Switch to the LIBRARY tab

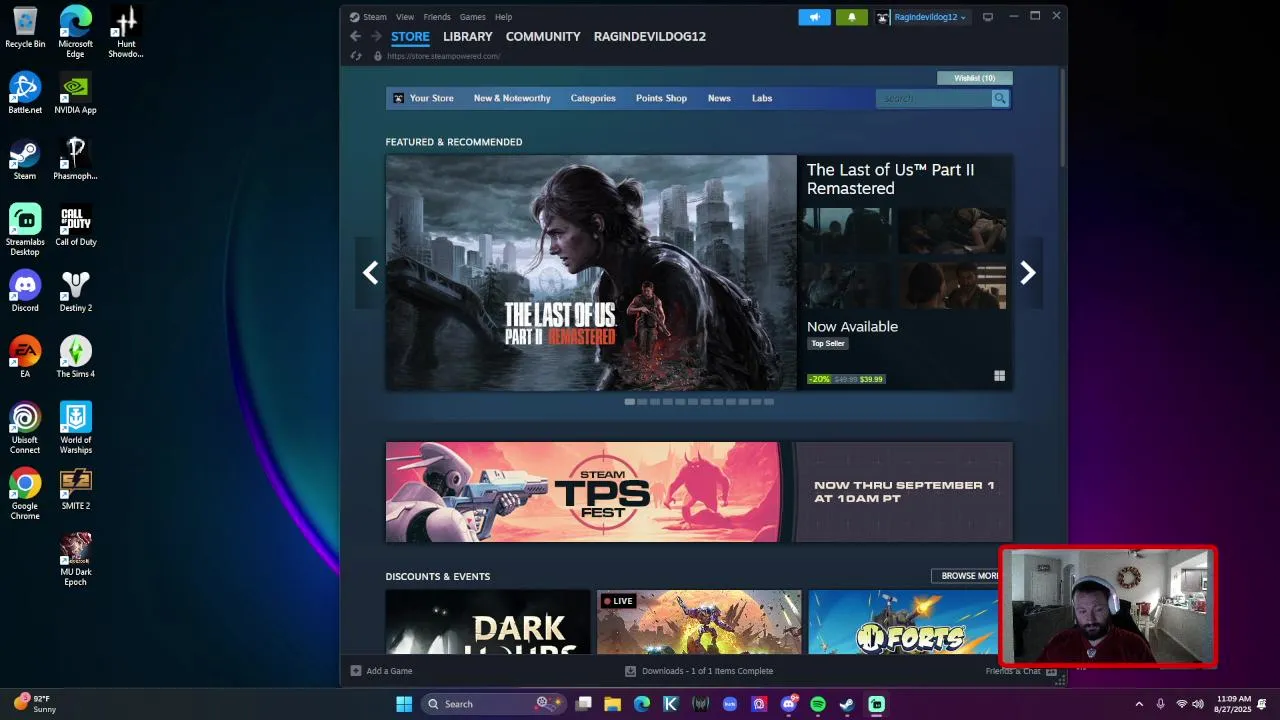pyautogui.click(x=468, y=36)
